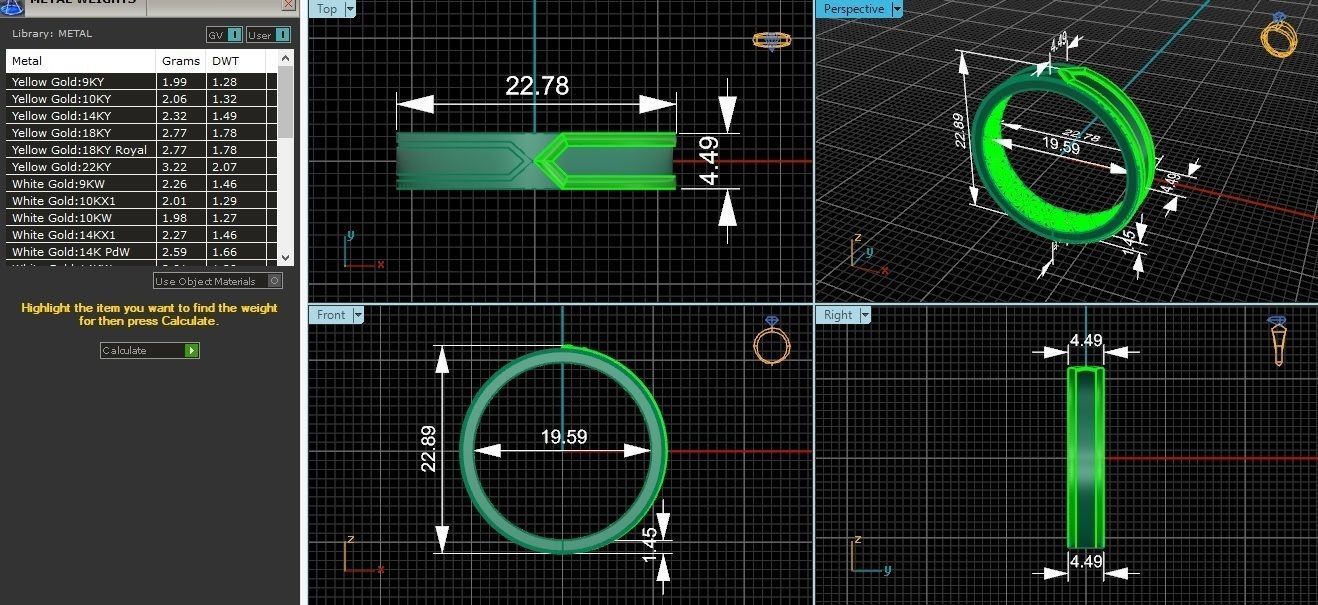Select the Right viewport label
The width and height of the screenshot is (1318, 605).
point(838,315)
